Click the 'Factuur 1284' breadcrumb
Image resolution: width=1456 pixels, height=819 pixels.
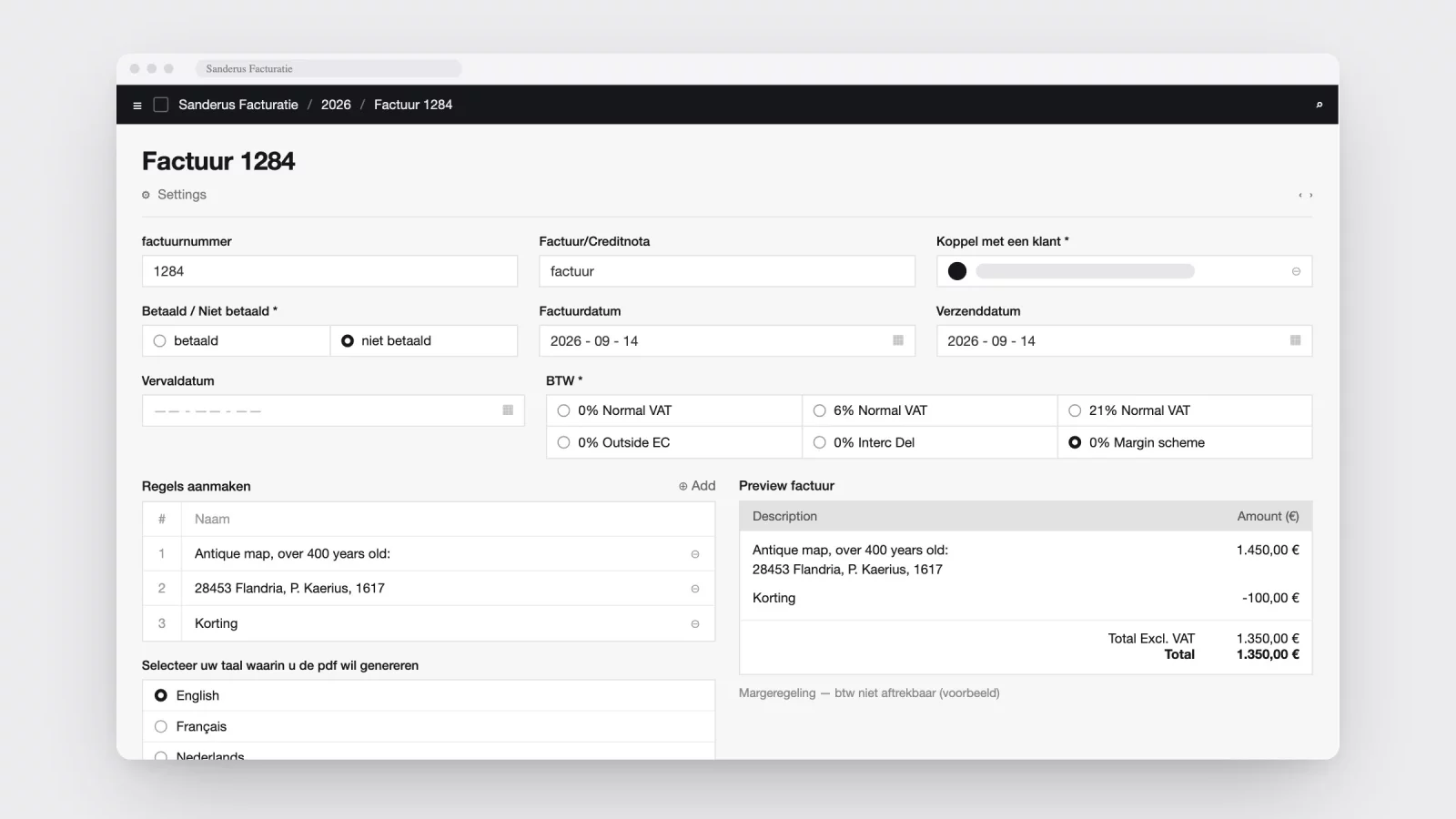(x=413, y=105)
